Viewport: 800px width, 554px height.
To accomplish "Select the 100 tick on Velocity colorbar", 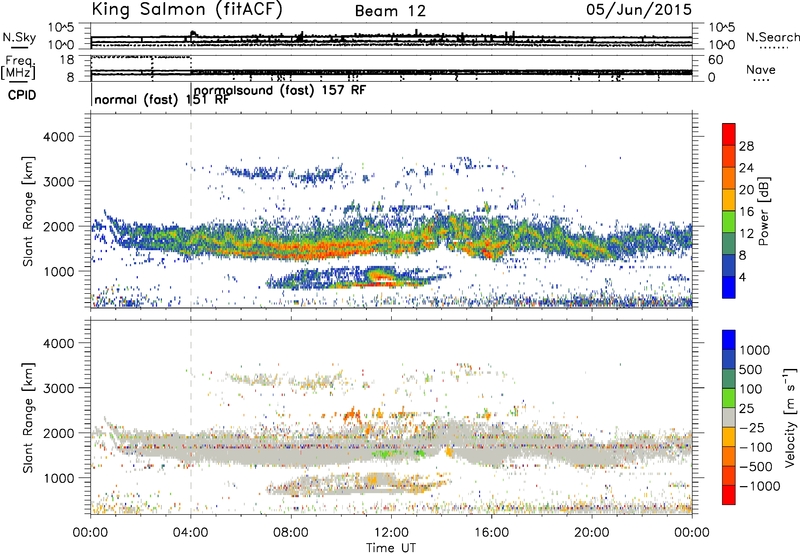I will point(750,389).
